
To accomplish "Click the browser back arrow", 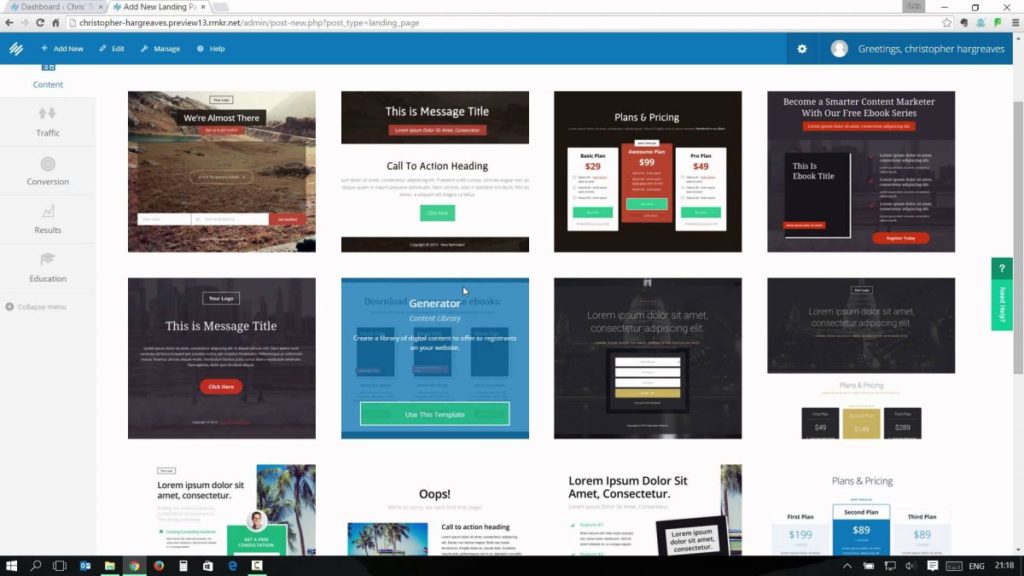I will tap(9, 23).
